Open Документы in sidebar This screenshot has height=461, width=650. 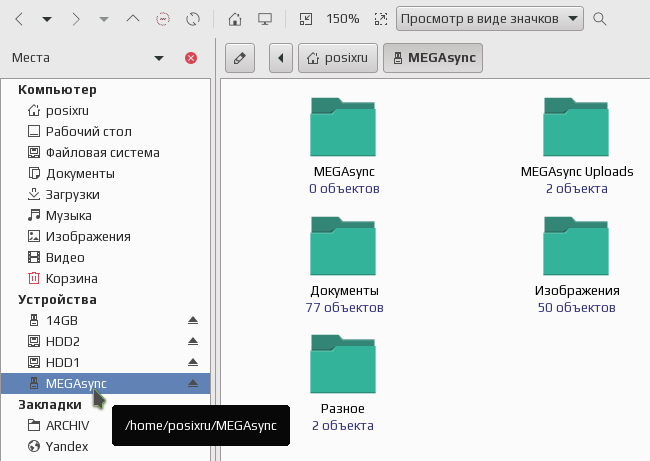pyautogui.click(x=106, y=173)
